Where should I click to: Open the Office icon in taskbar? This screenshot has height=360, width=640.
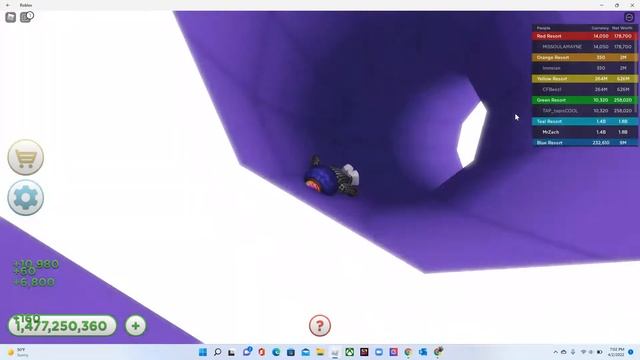click(262, 352)
